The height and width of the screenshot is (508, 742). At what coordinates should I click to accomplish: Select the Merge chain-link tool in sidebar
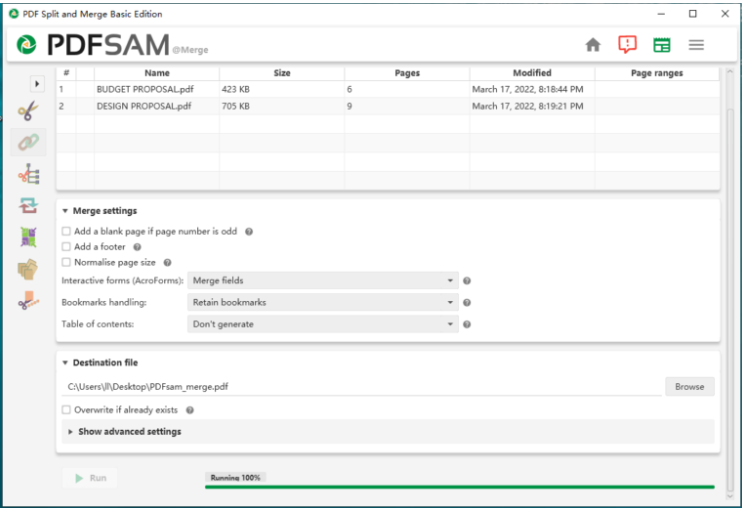point(28,142)
